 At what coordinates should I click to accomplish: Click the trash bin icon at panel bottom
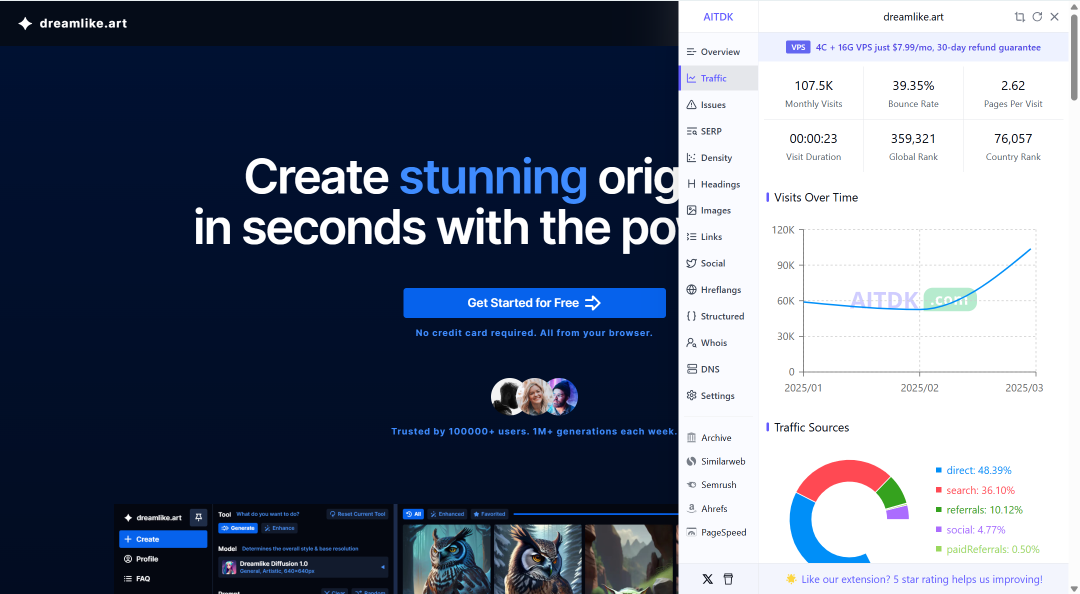coord(728,579)
